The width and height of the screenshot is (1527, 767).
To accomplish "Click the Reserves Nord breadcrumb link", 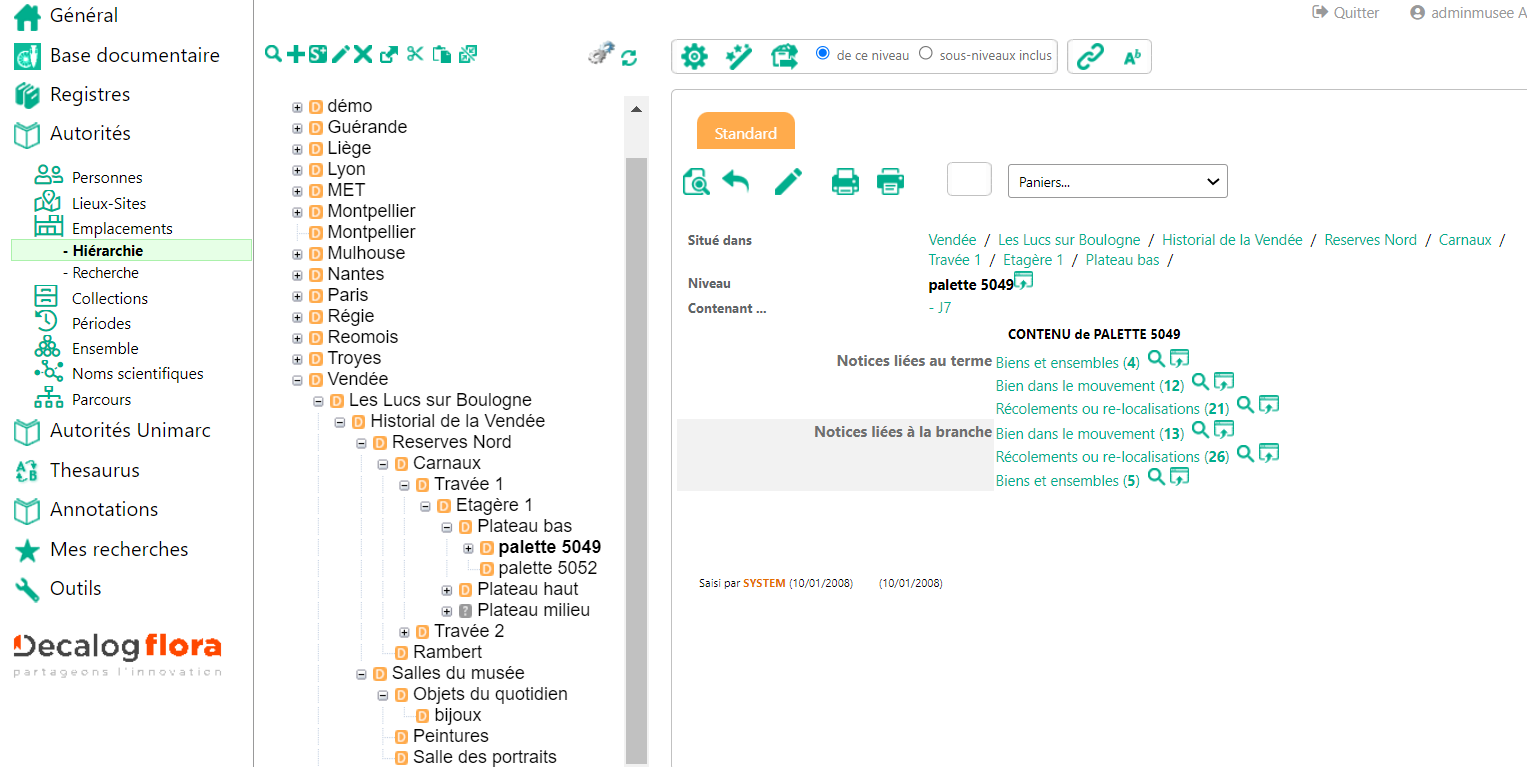I will (x=1370, y=240).
